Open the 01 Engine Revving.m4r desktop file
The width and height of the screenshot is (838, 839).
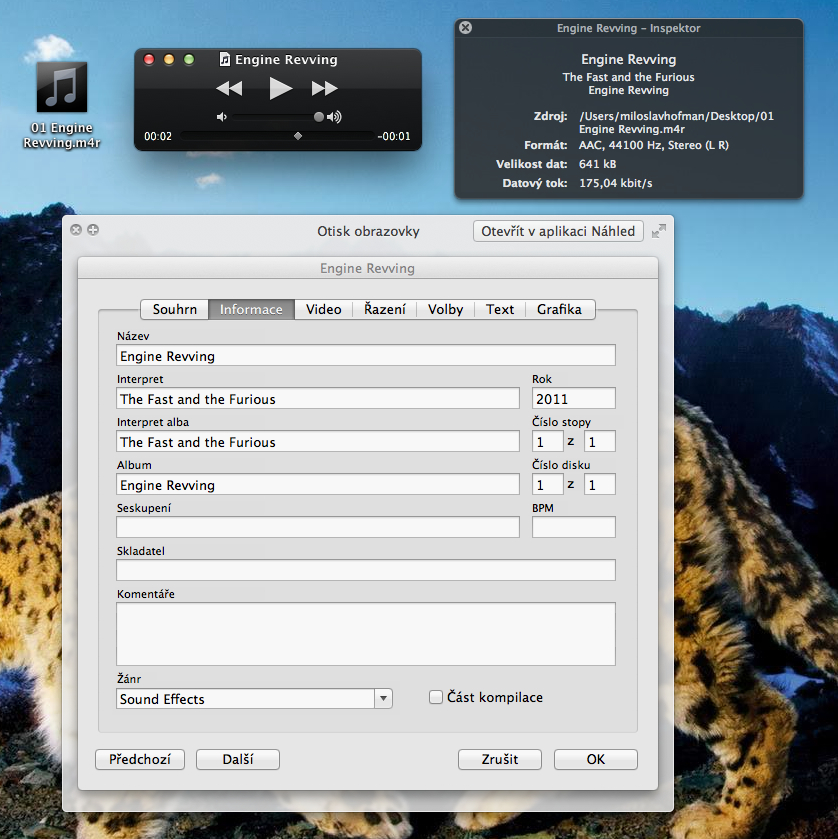click(62, 88)
